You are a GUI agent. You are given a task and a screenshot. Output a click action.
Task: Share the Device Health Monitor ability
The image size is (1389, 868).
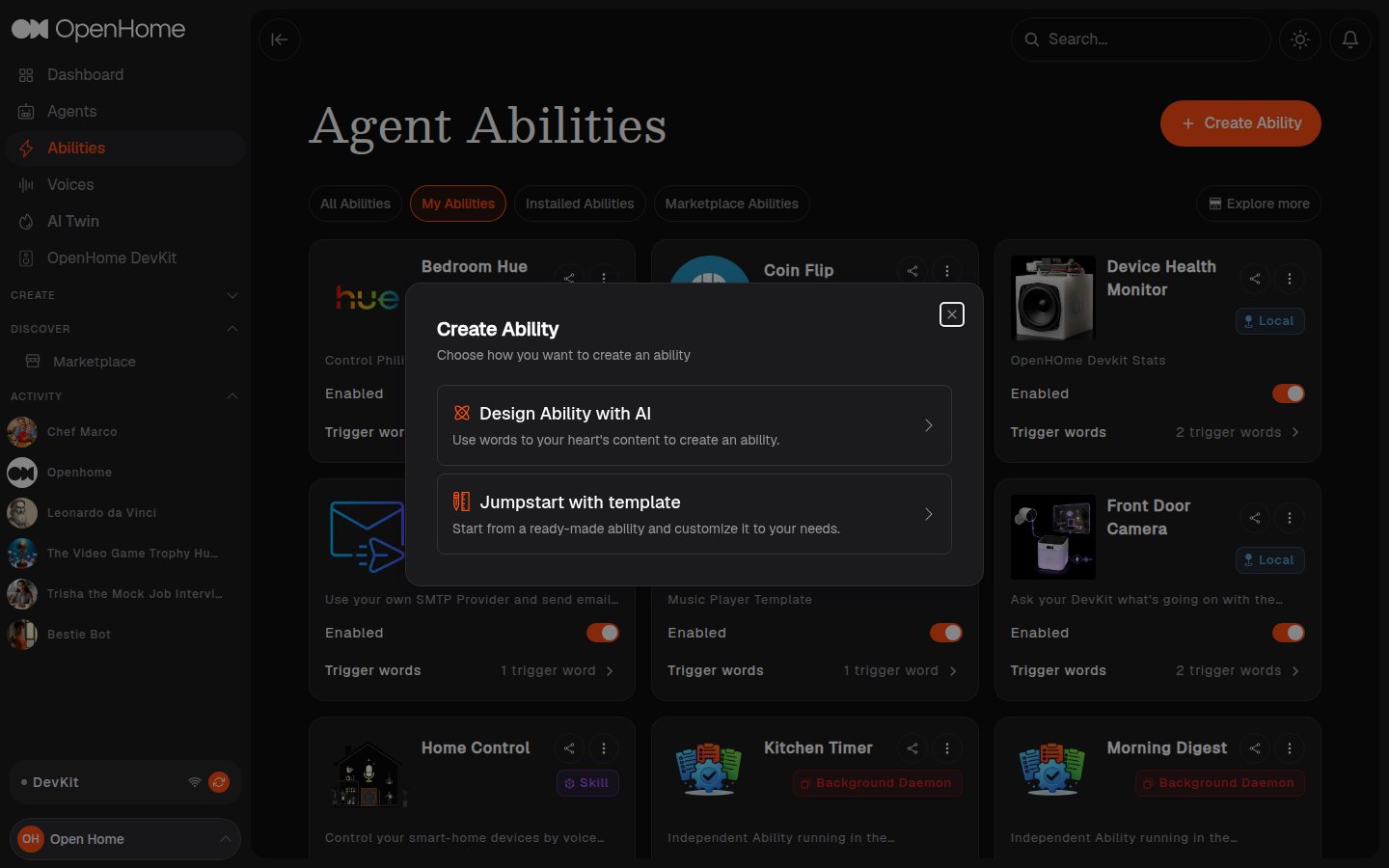1255,279
